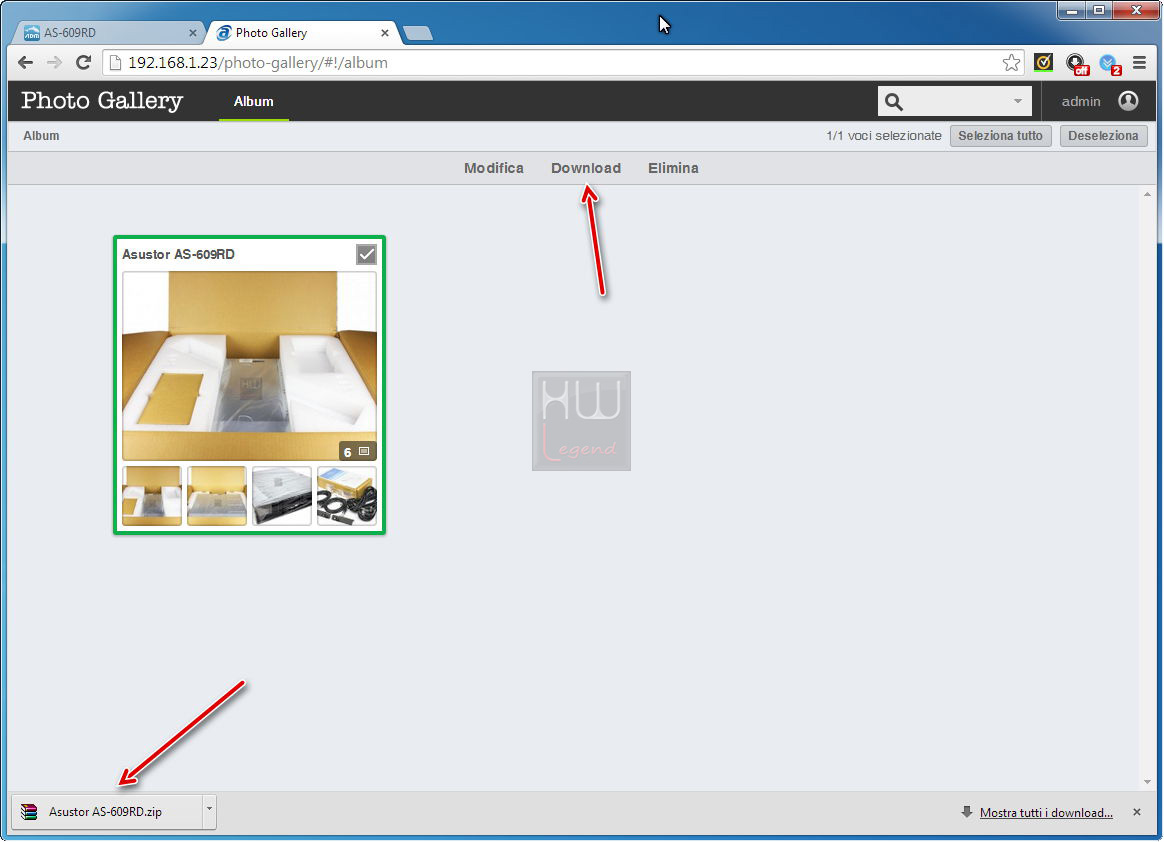Click the '1/1 voci selezionate' status text
Viewport: 1164px width, 842px height.
883,136
